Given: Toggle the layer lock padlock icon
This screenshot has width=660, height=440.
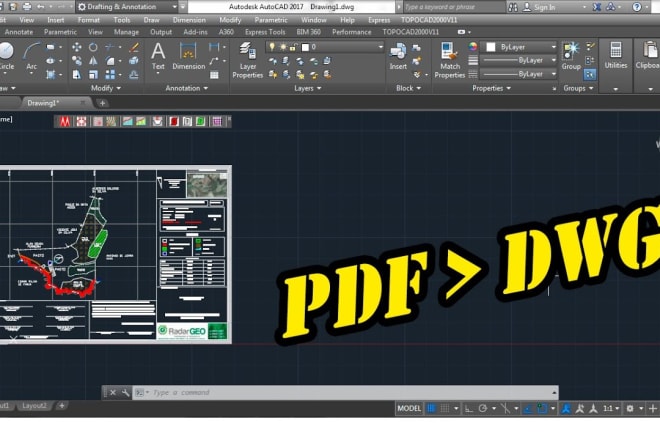Looking at the screenshot, I should (x=293, y=47).
